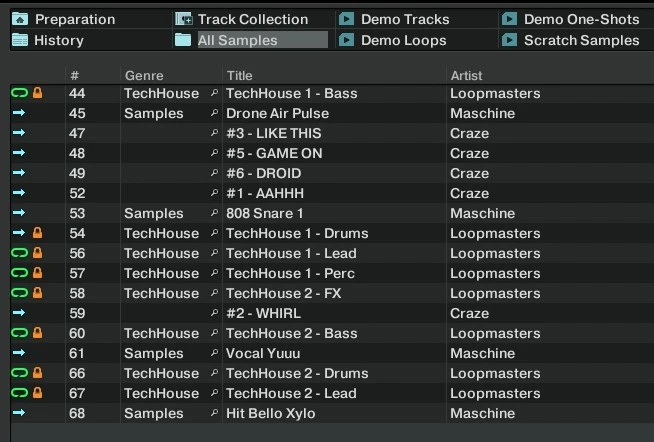Click the blue one-shot arrow beside Drone Air Pulse
Image resolution: width=654 pixels, height=442 pixels.
19,113
